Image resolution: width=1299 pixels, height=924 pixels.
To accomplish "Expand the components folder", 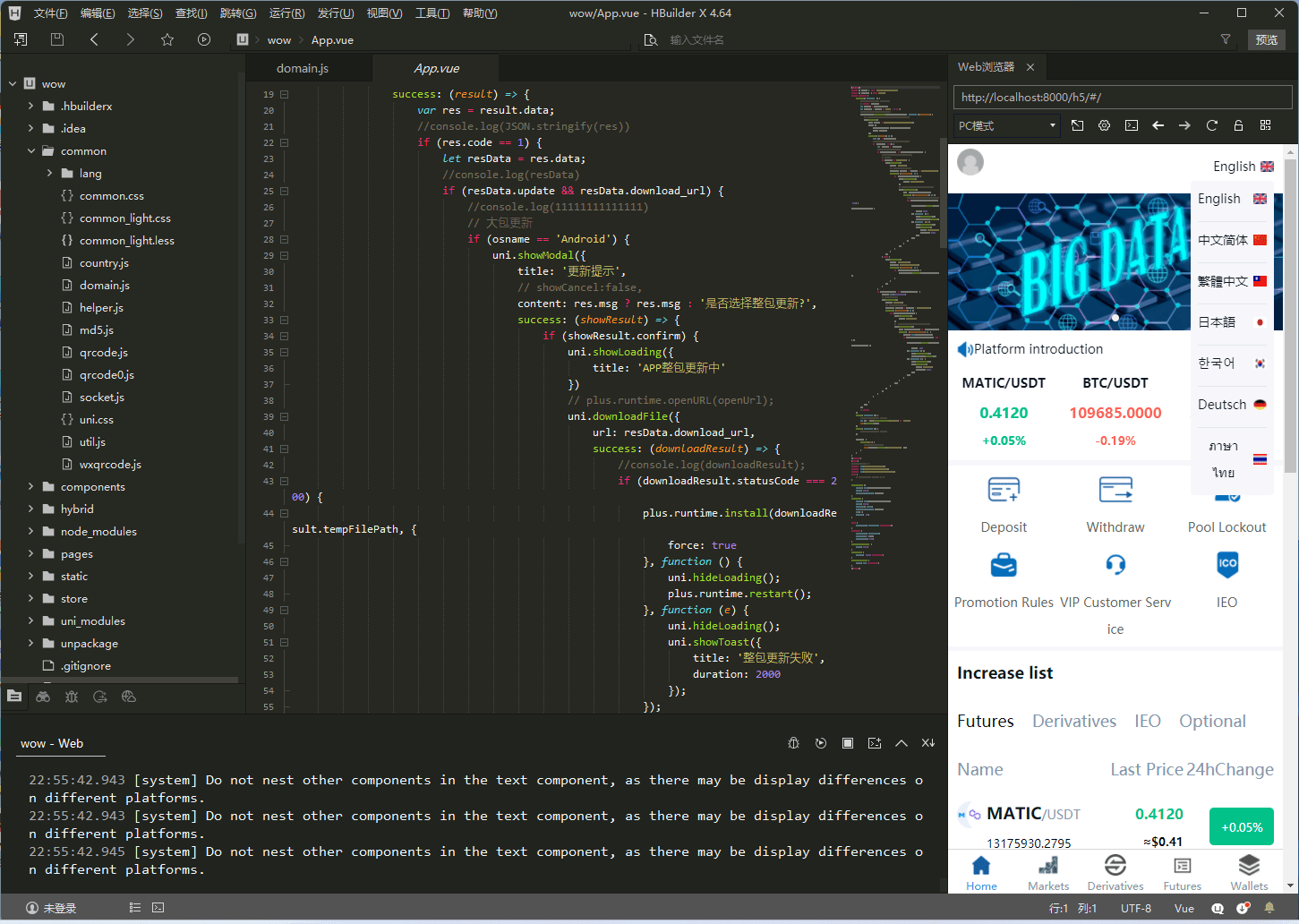I will click(x=31, y=487).
